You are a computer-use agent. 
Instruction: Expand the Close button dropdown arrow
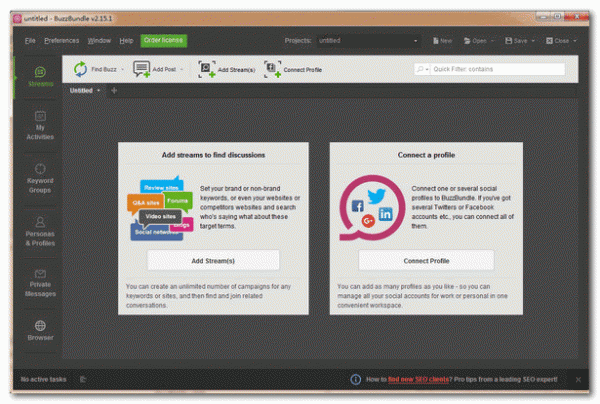(575, 41)
